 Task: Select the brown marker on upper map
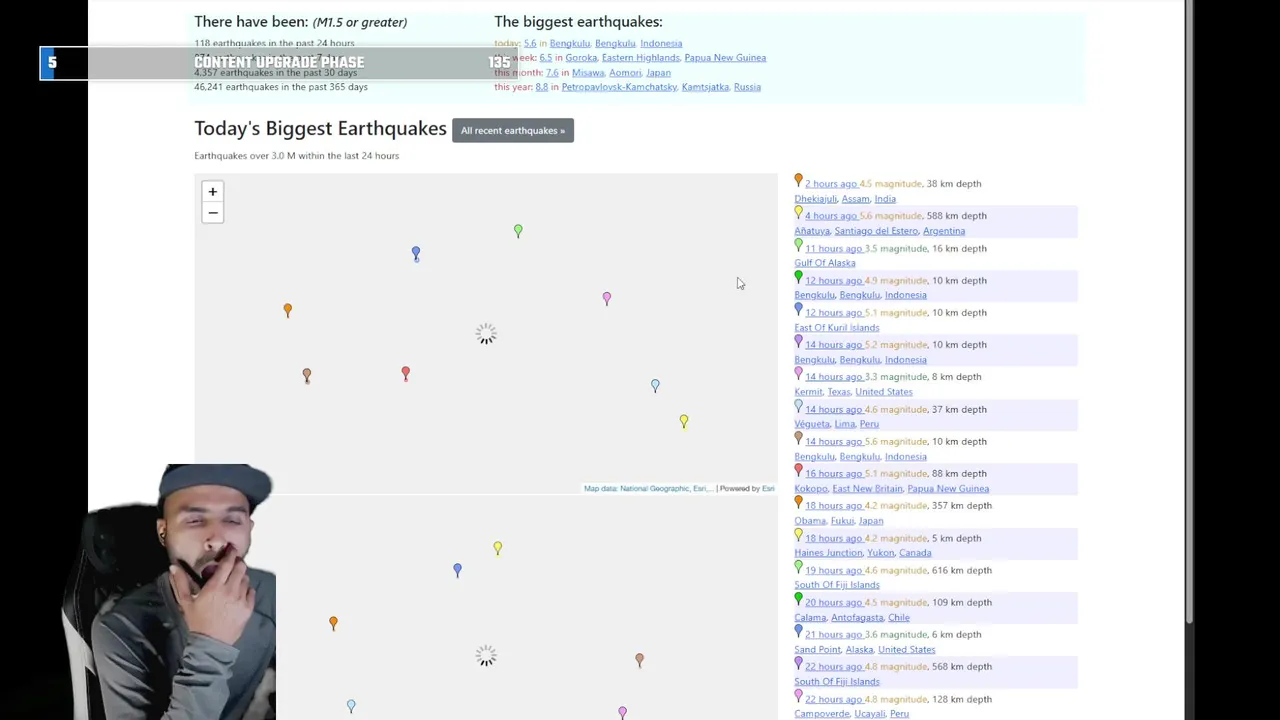point(307,374)
